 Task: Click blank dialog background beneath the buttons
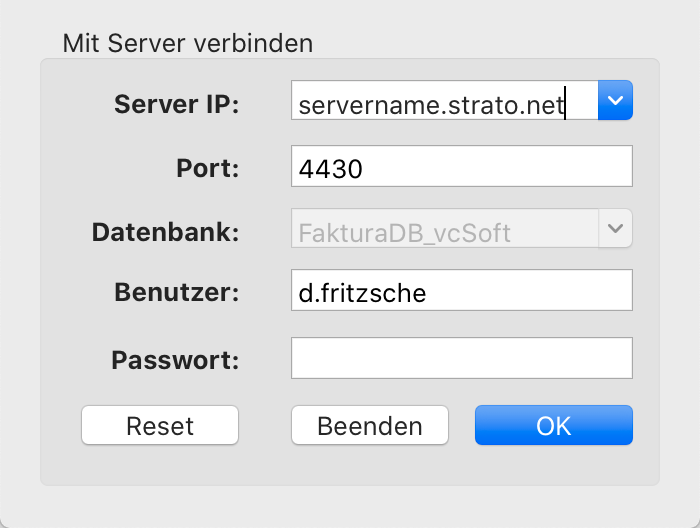350,466
